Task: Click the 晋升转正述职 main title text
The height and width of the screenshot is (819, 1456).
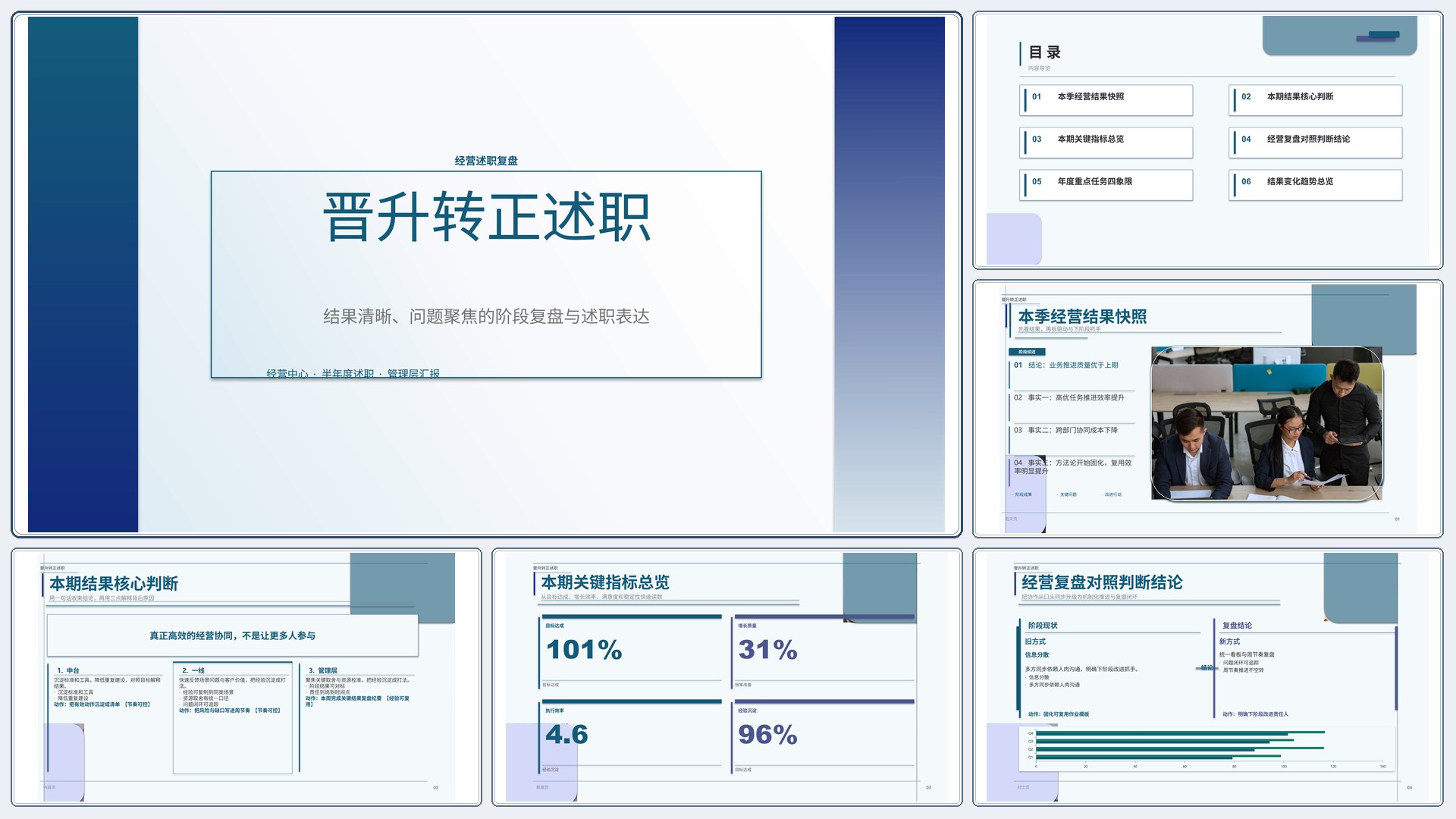Action: (486, 217)
